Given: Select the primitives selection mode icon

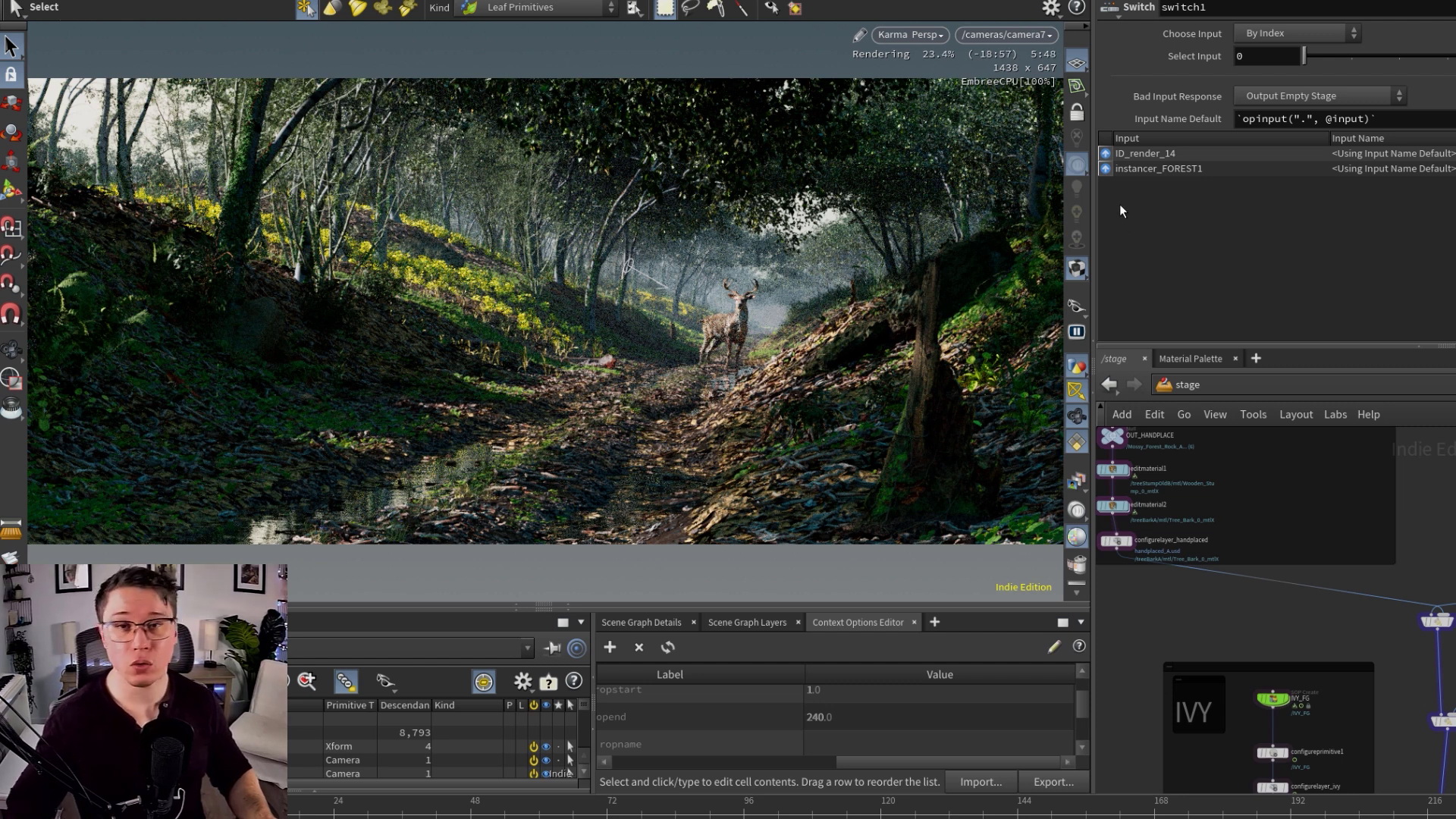Looking at the screenshot, I should [306, 8].
